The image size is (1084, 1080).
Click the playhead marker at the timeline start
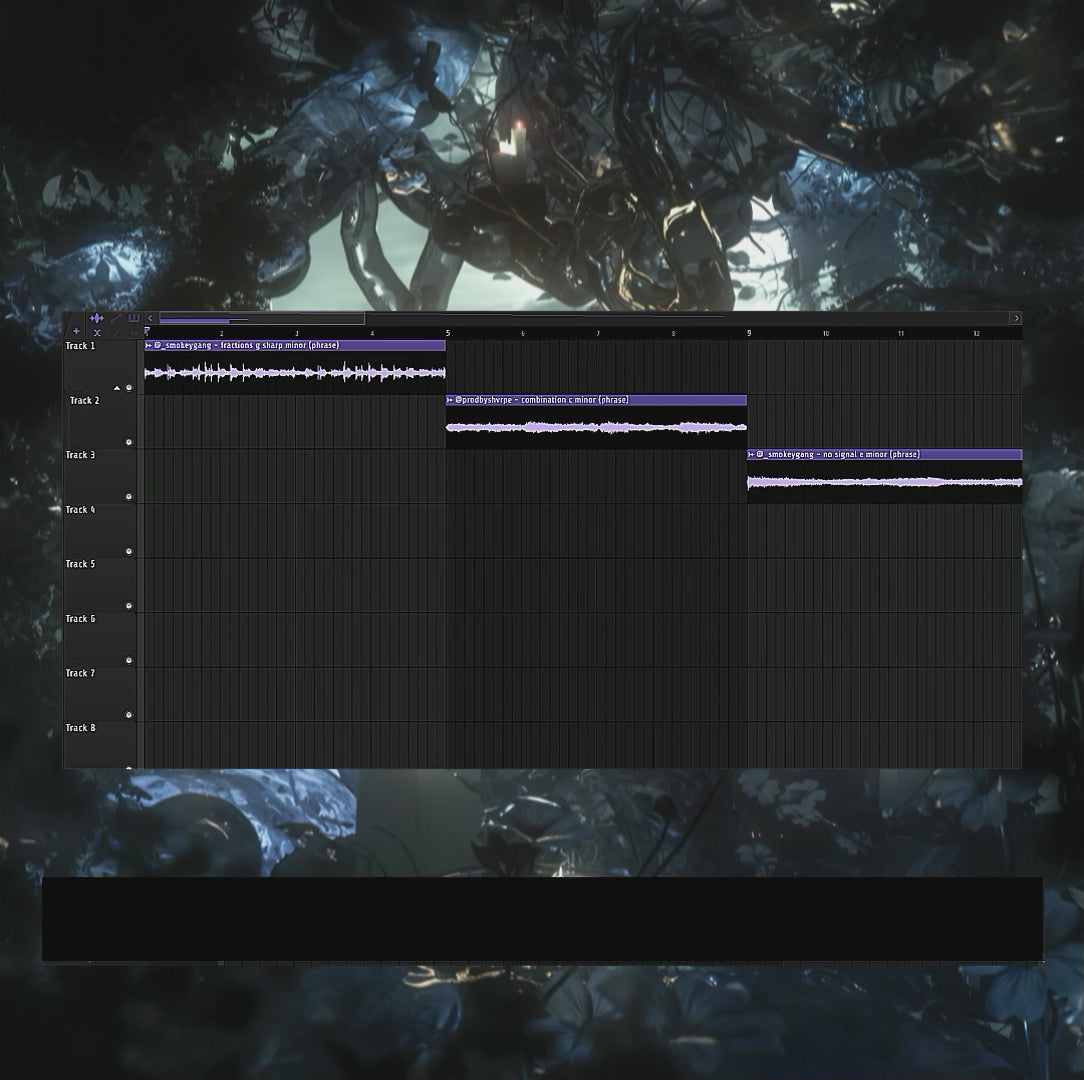pos(147,332)
